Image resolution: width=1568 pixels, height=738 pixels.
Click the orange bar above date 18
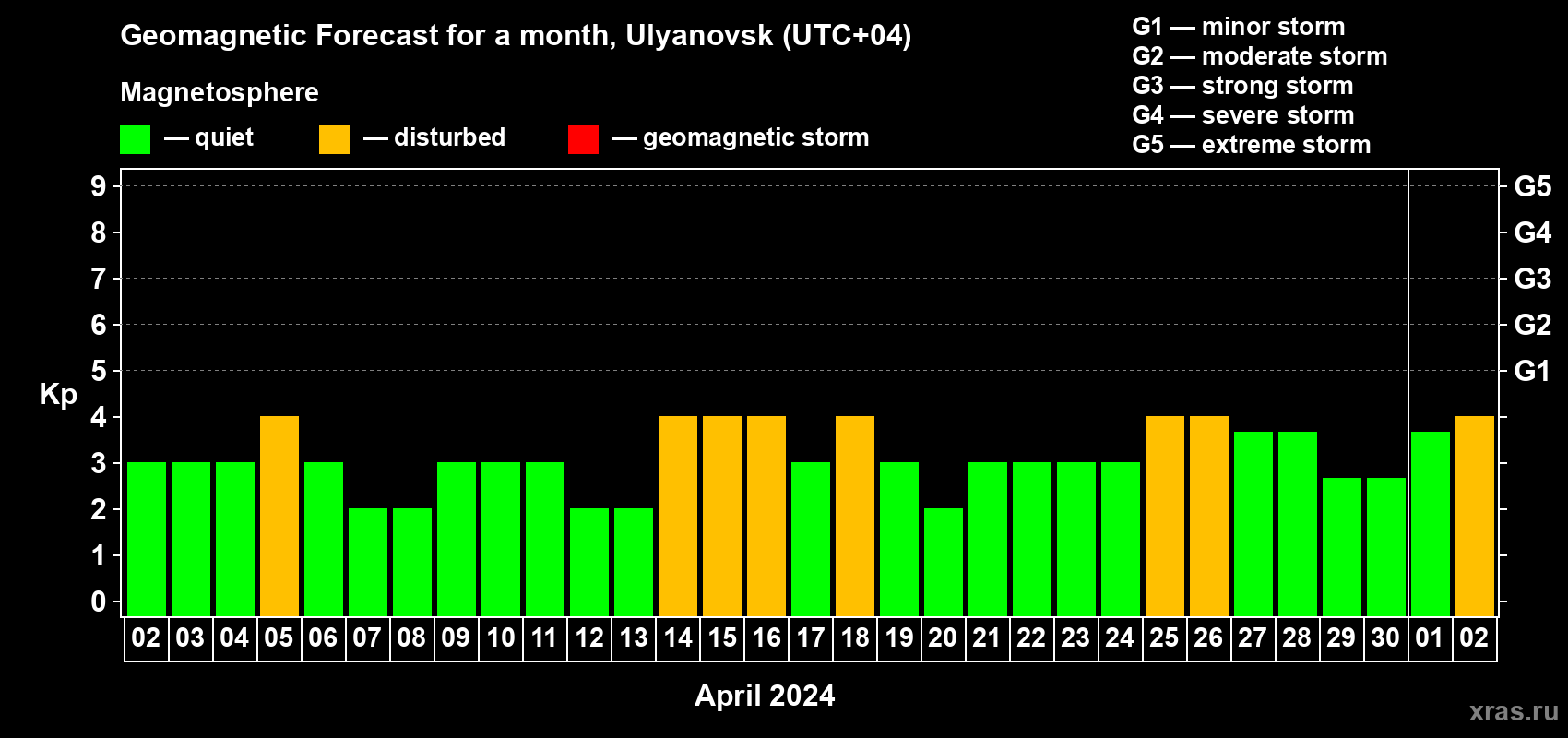855,516
